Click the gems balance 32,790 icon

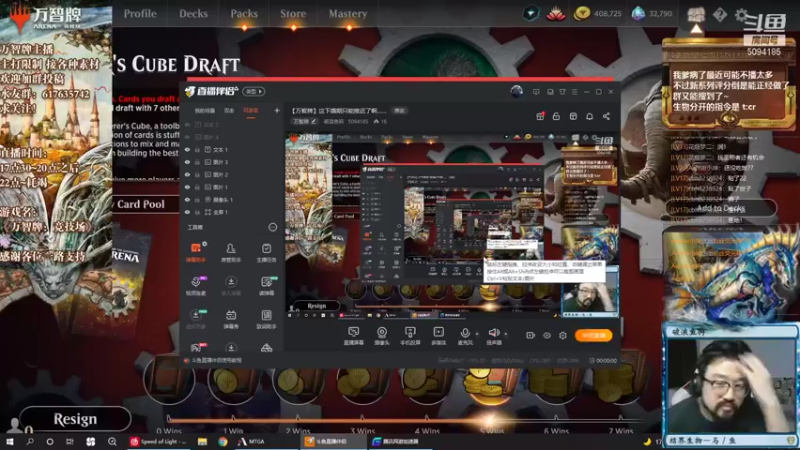(638, 14)
